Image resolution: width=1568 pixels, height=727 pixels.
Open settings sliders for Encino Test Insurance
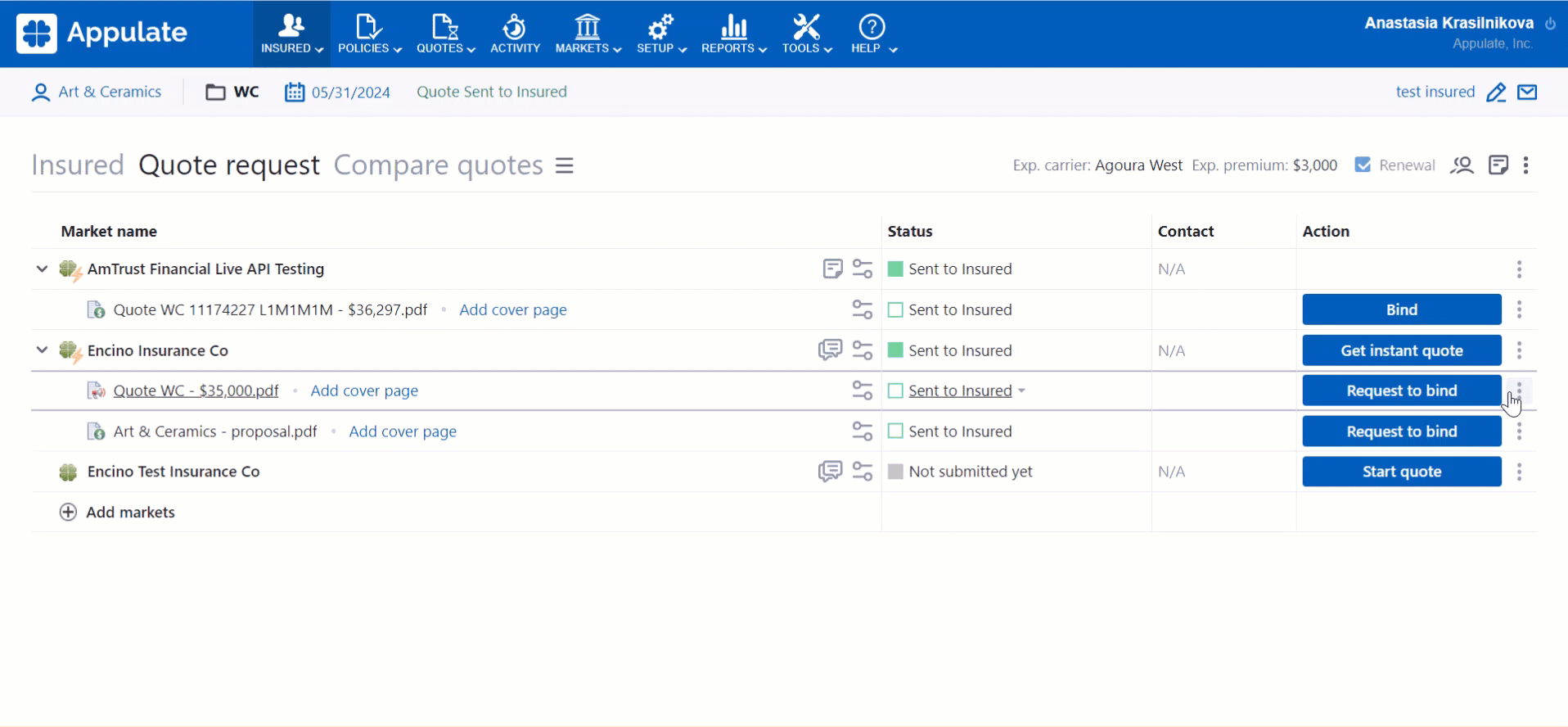[x=863, y=471]
